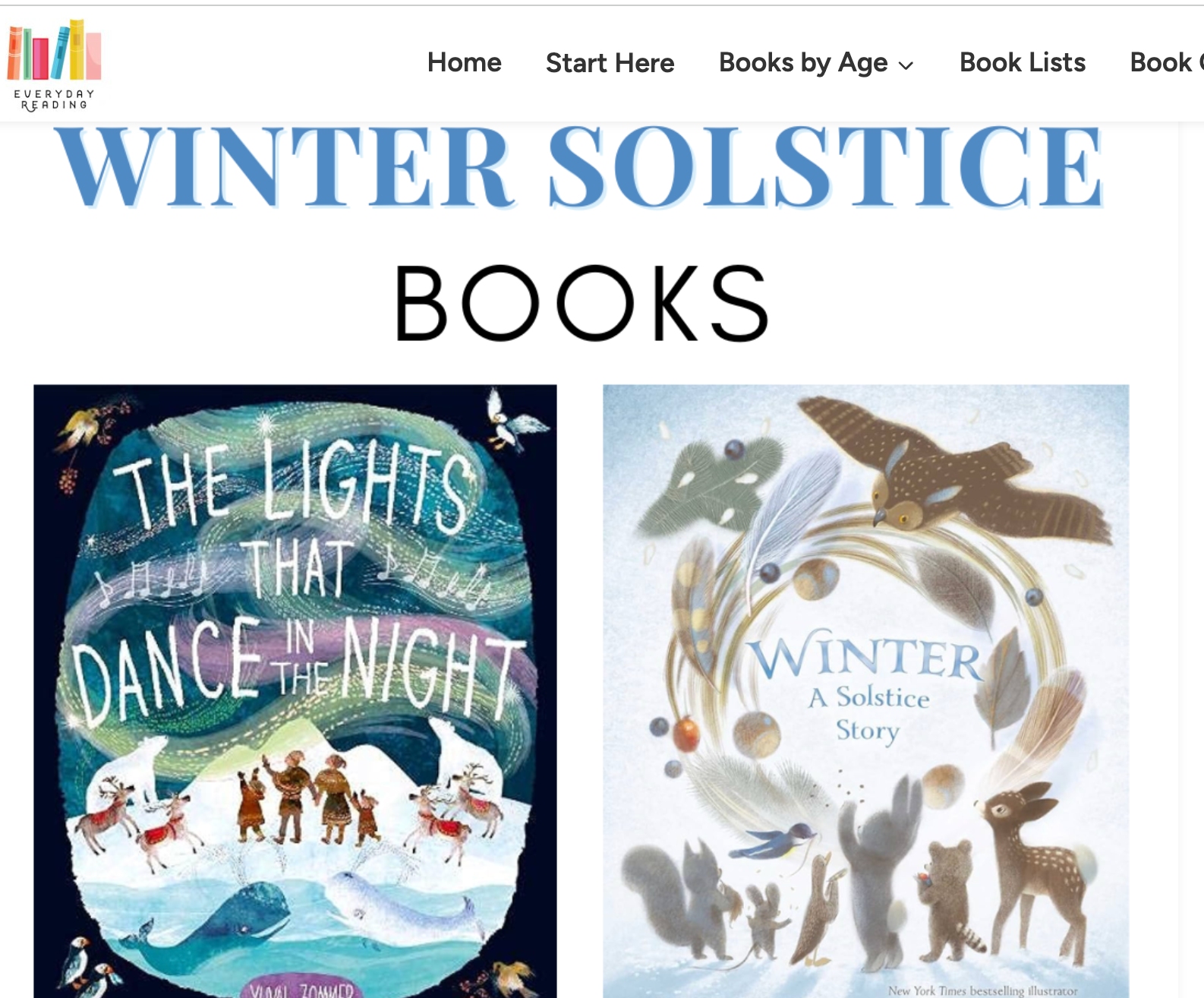Viewport: 1204px width, 998px height.
Task: Go to the Start Here page
Action: 610,62
